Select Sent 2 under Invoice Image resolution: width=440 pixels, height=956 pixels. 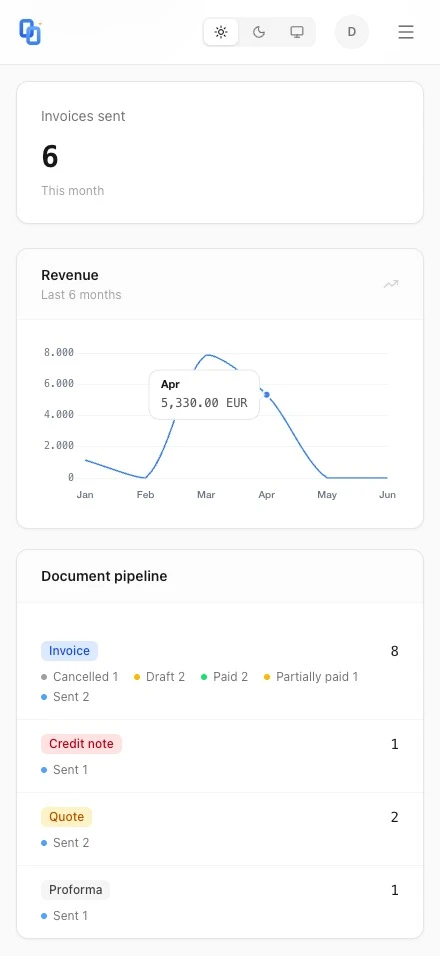(x=65, y=696)
